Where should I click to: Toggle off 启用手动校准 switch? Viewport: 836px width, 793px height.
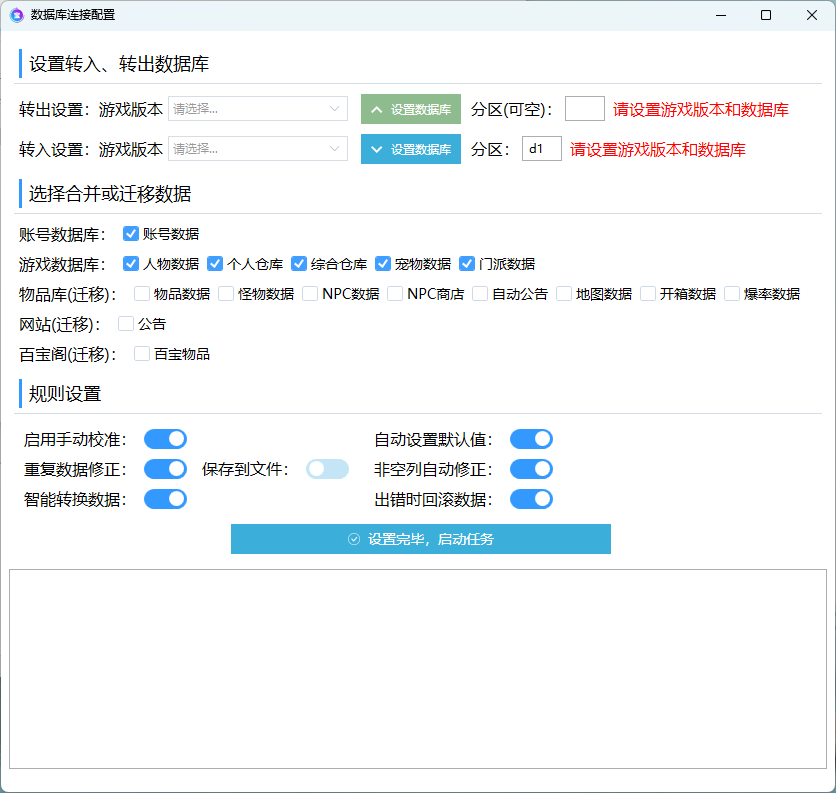165,439
